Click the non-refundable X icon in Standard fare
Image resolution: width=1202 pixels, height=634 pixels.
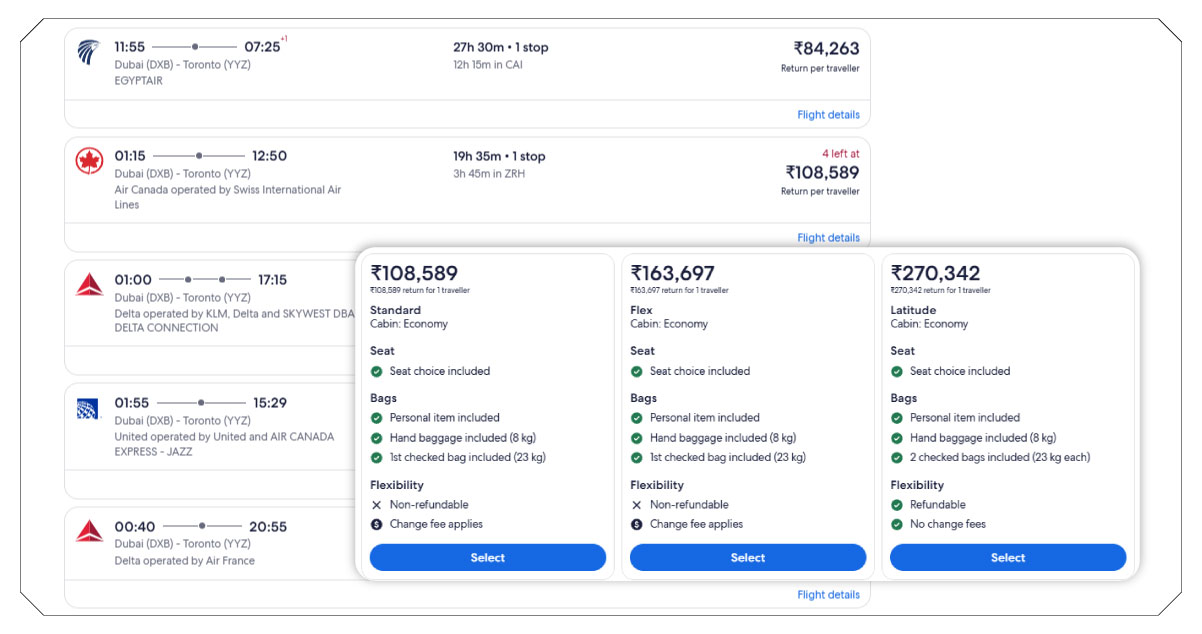coord(377,504)
